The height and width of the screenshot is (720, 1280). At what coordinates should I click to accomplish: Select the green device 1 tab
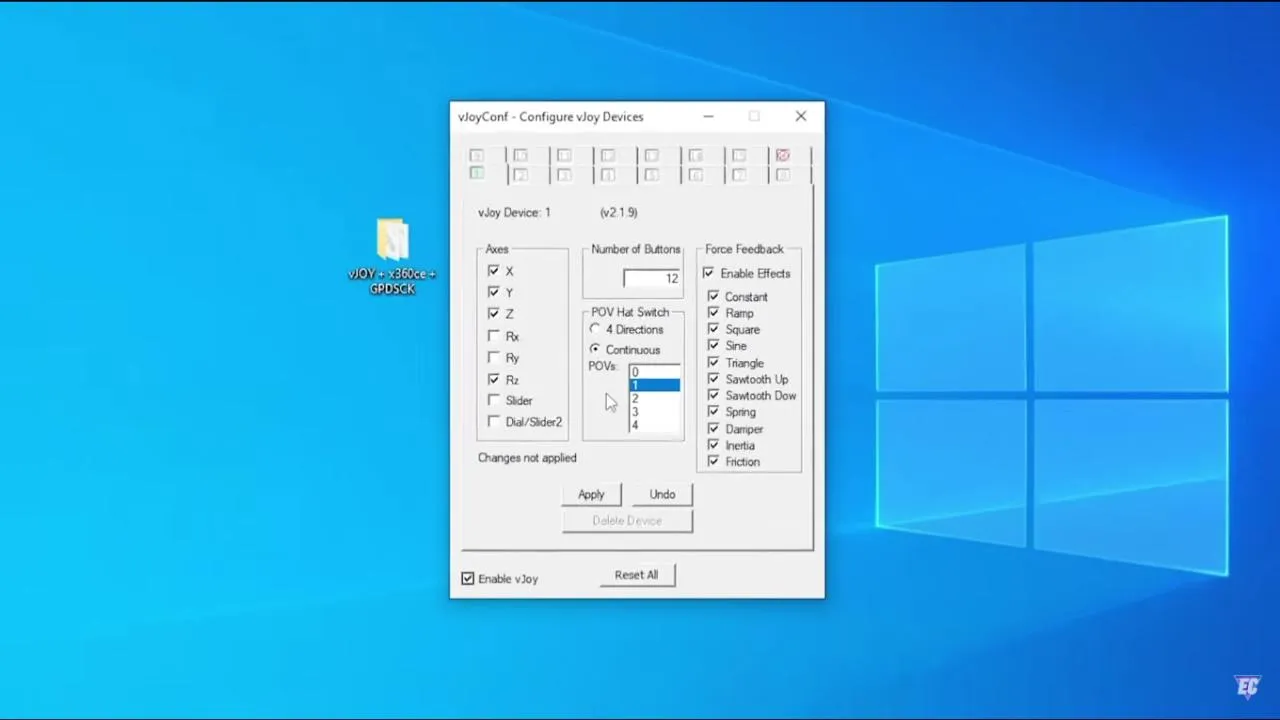coord(477,175)
